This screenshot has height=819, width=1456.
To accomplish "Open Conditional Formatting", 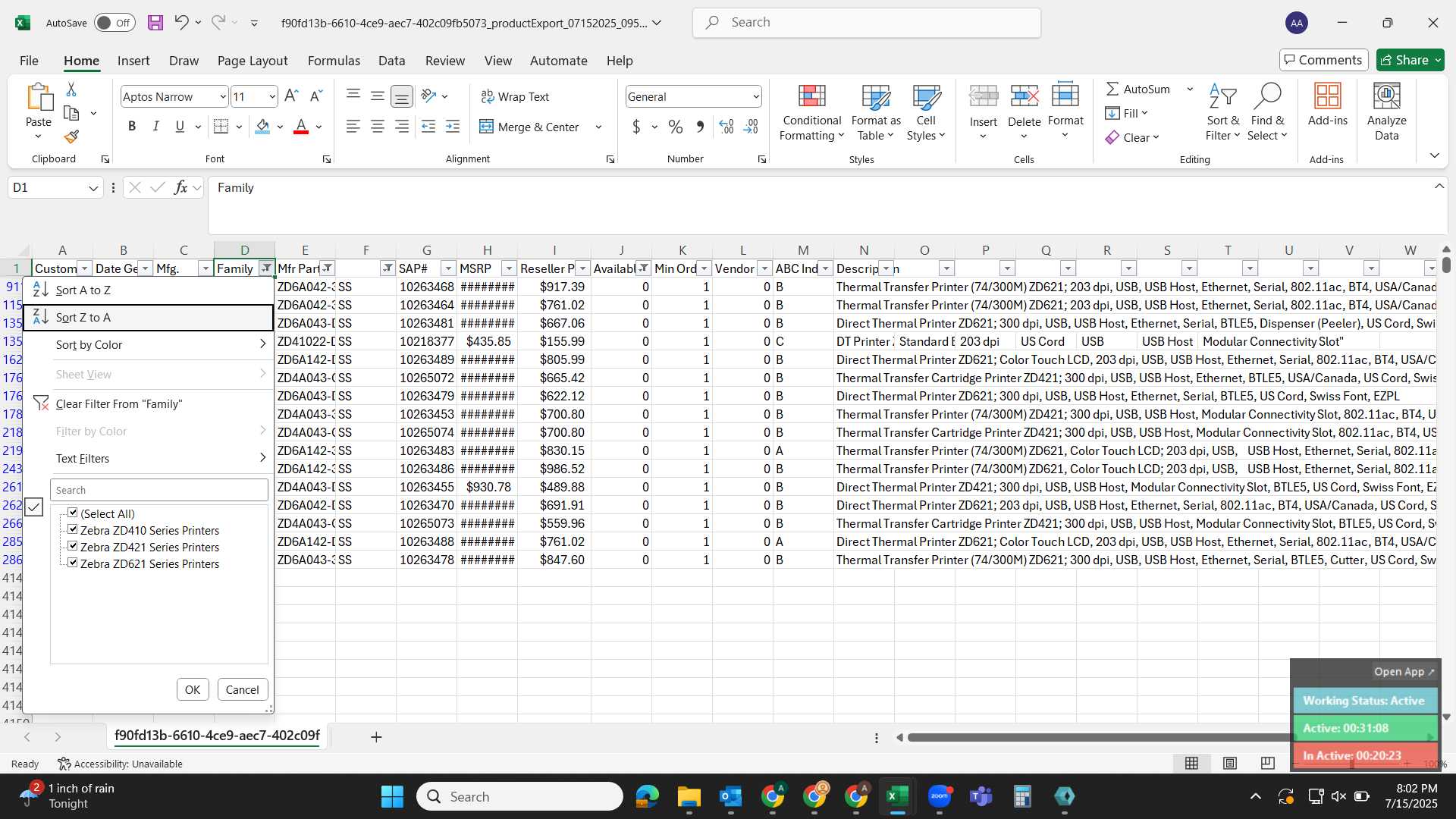I will 811,113.
